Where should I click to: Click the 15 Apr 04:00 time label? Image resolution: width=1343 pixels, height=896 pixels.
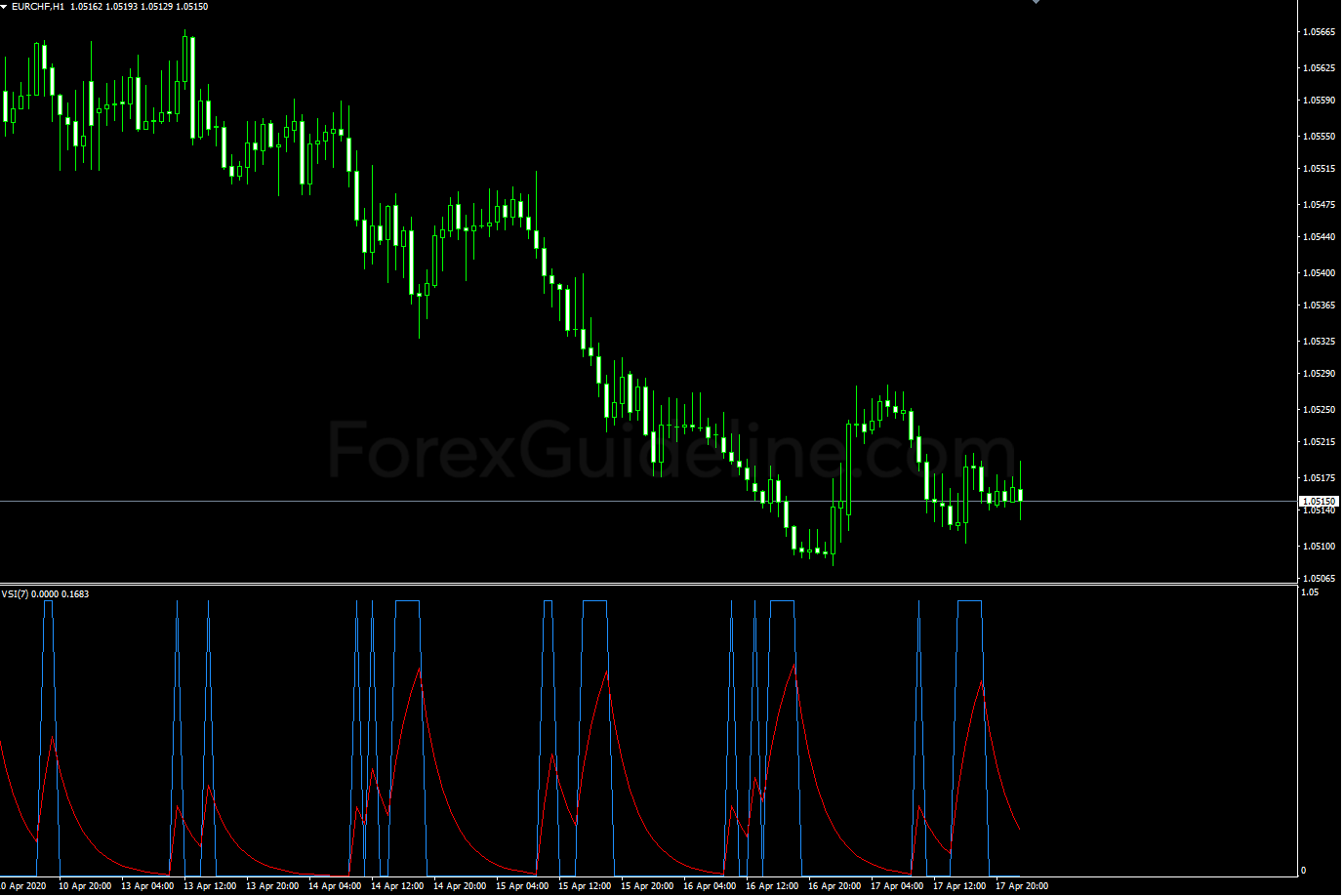[x=522, y=886]
